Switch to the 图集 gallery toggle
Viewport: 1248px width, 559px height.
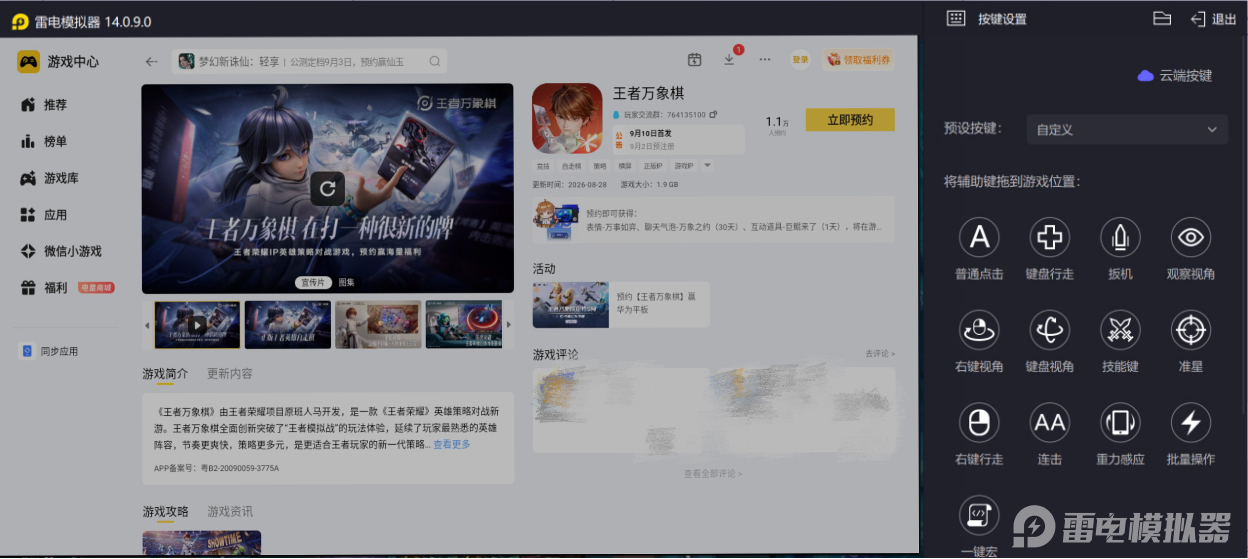point(346,283)
